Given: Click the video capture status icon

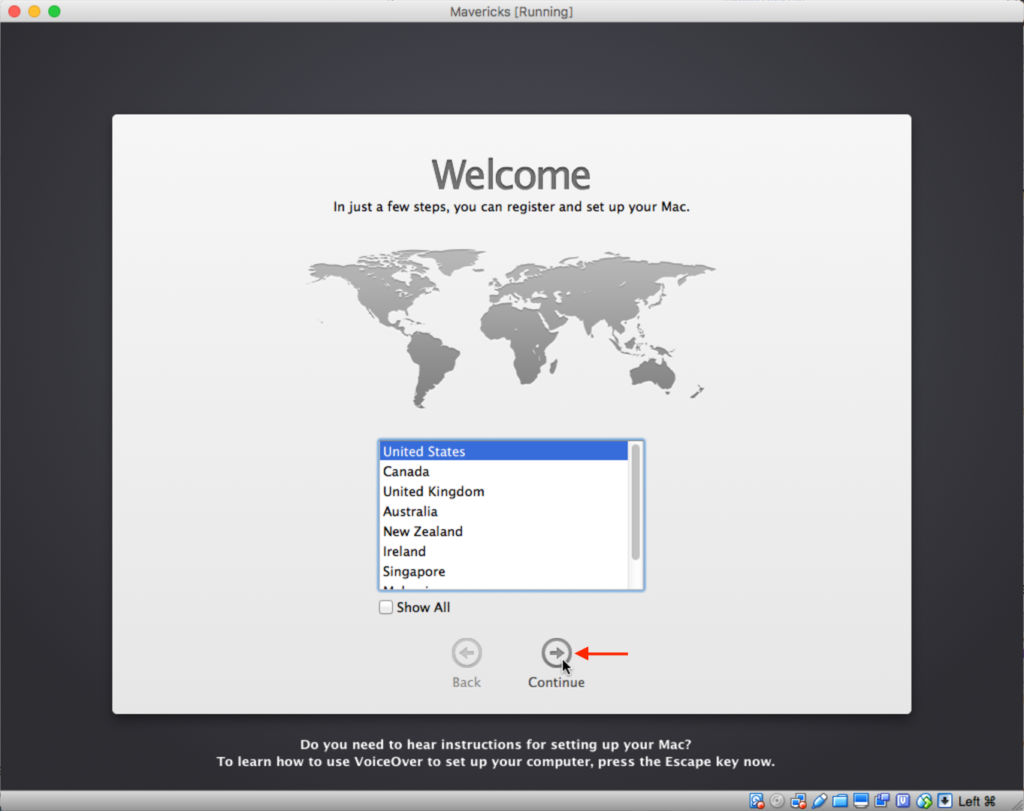Looking at the screenshot, I should coord(881,800).
